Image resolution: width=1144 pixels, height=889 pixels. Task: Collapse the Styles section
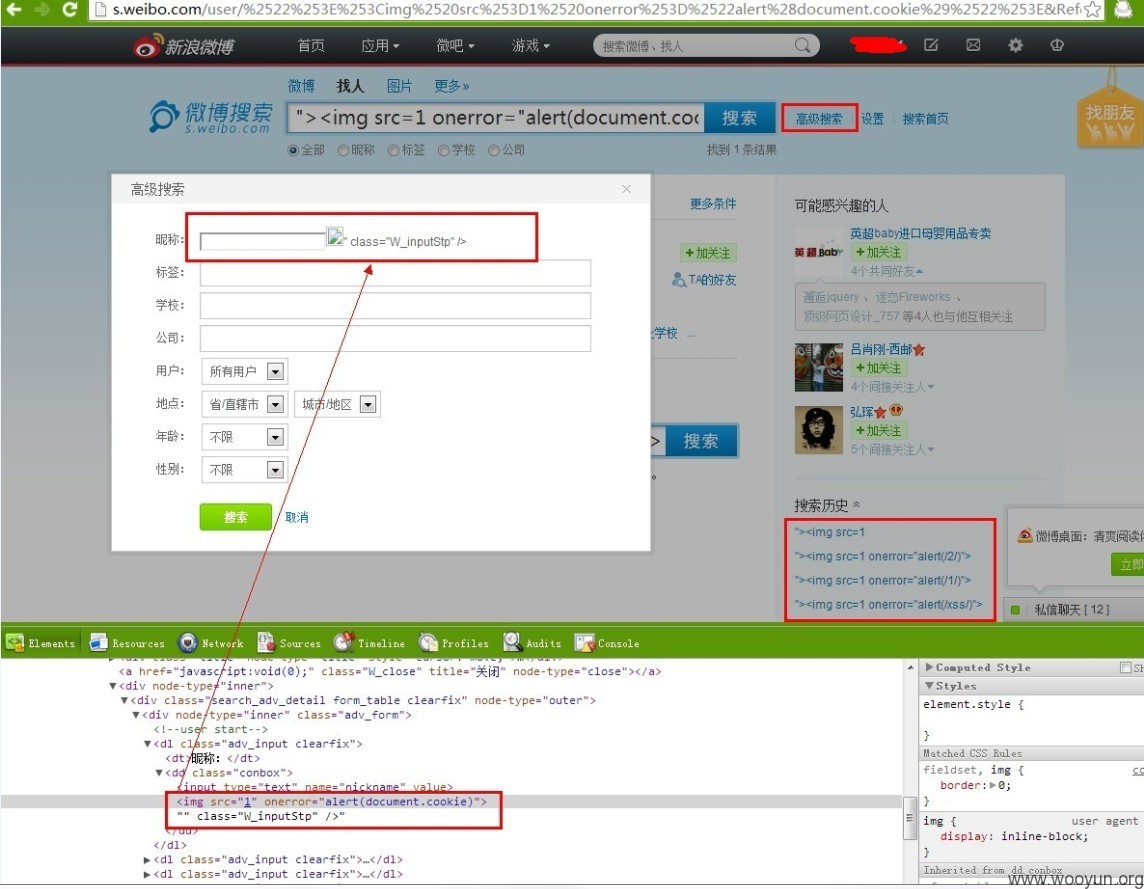click(930, 686)
